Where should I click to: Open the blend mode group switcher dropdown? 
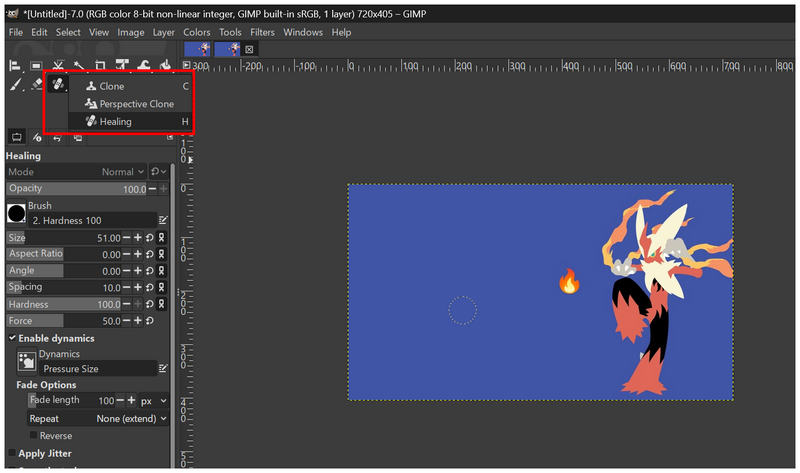click(158, 172)
